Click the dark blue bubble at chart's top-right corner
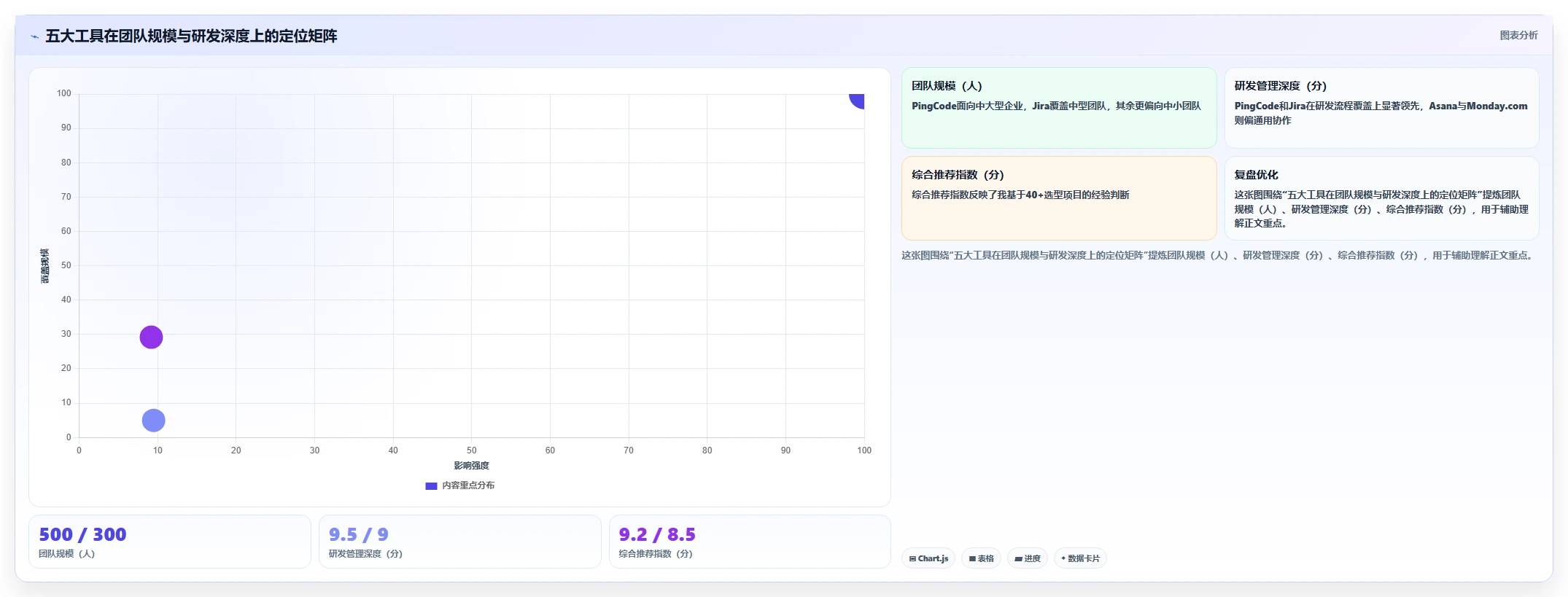1568x597 pixels. [858, 101]
